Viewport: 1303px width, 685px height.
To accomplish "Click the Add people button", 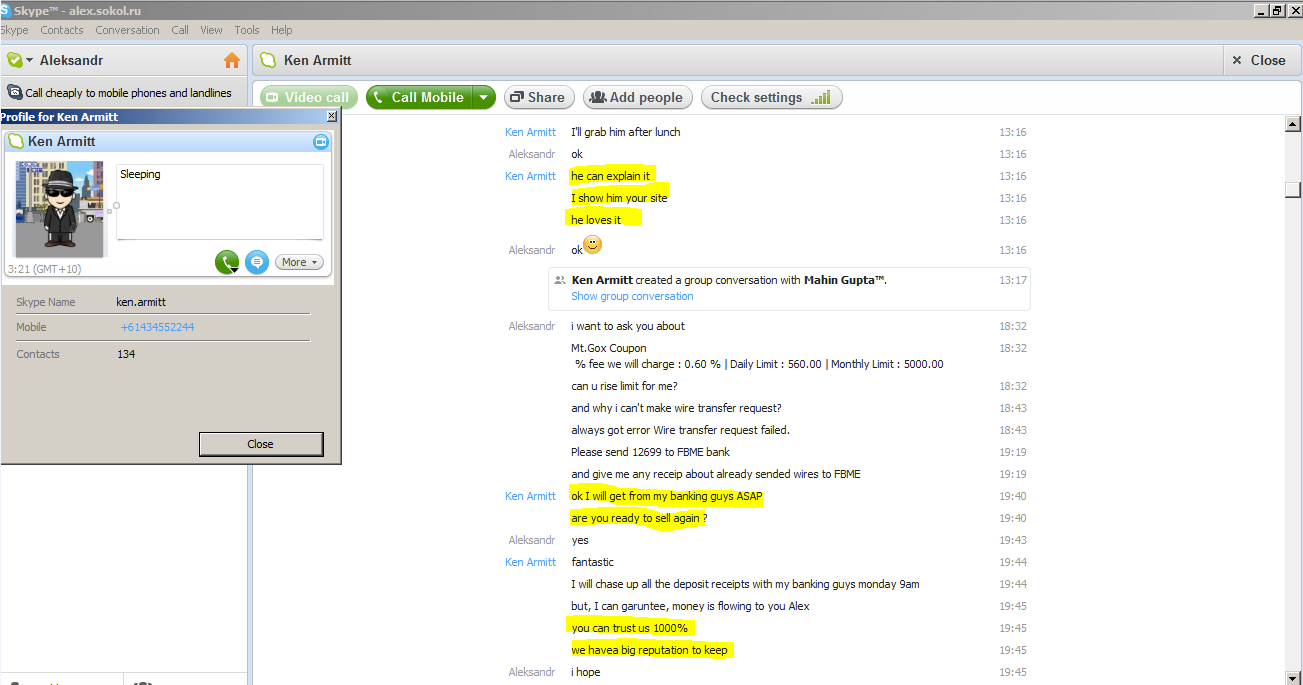I will coord(637,97).
